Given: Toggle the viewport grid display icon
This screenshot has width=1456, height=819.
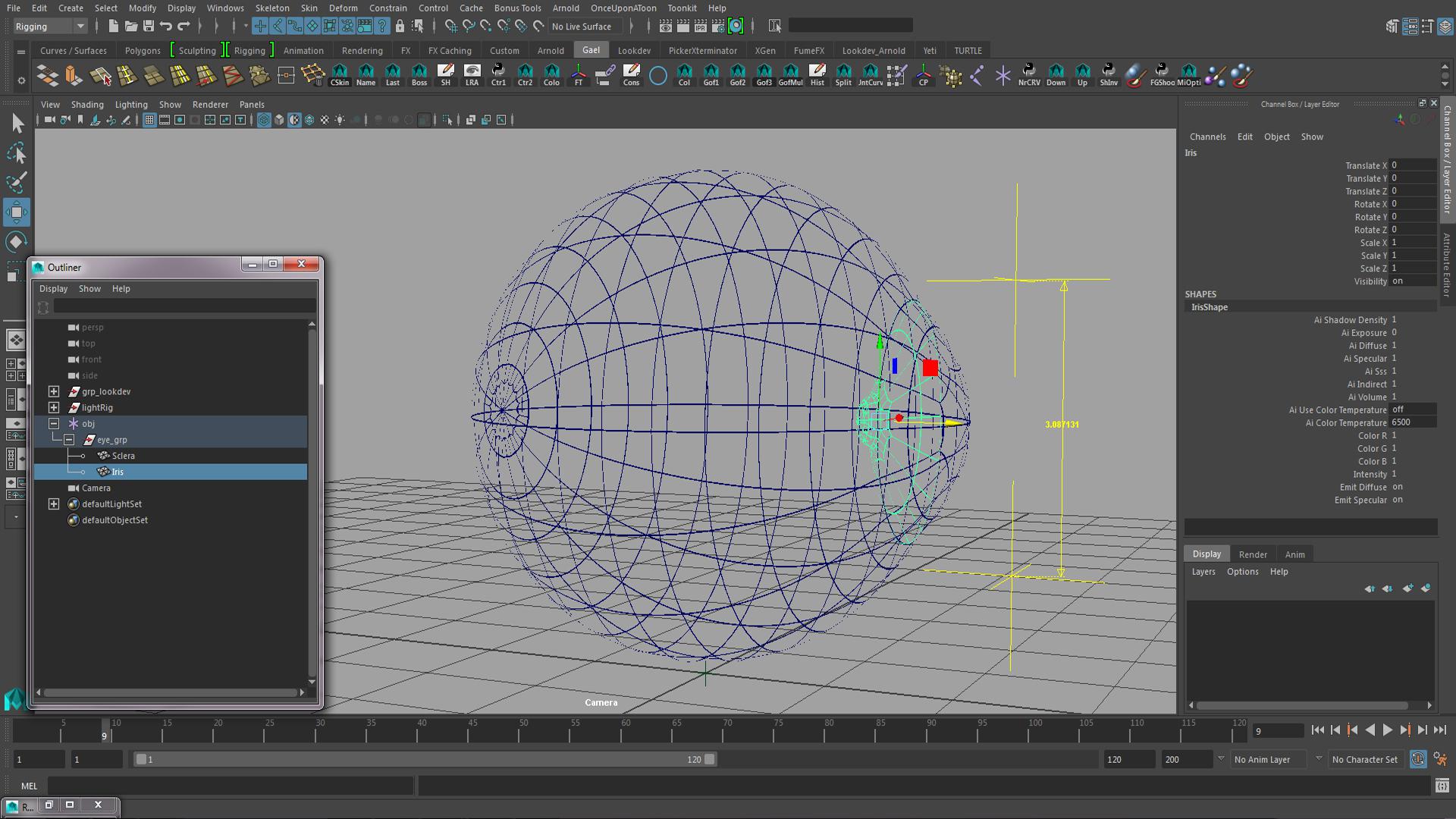Looking at the screenshot, I should pyautogui.click(x=149, y=120).
